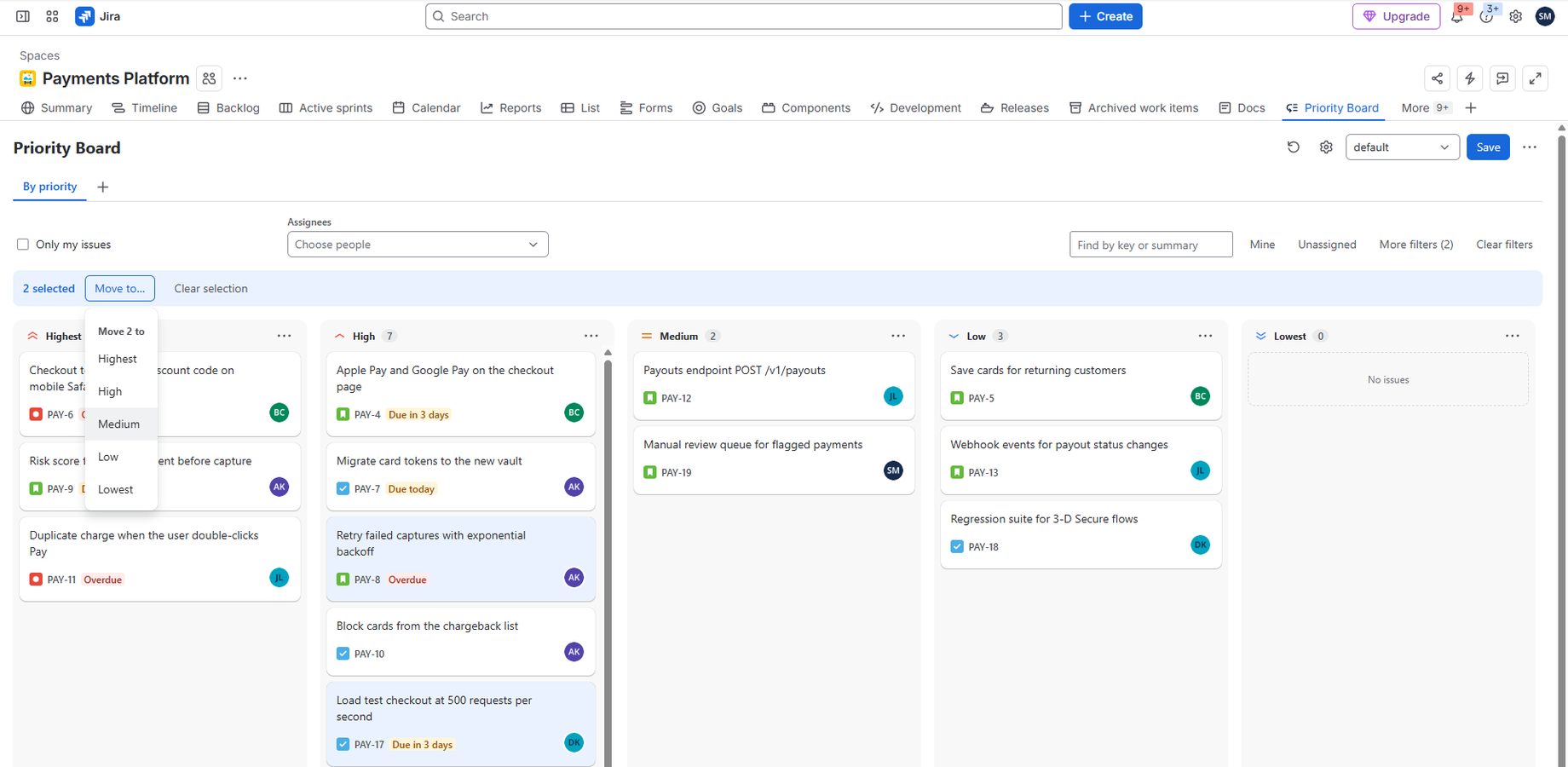Toggle the Unassigned quick filter
Screen dimensions: 1568x767
pos(1327,245)
